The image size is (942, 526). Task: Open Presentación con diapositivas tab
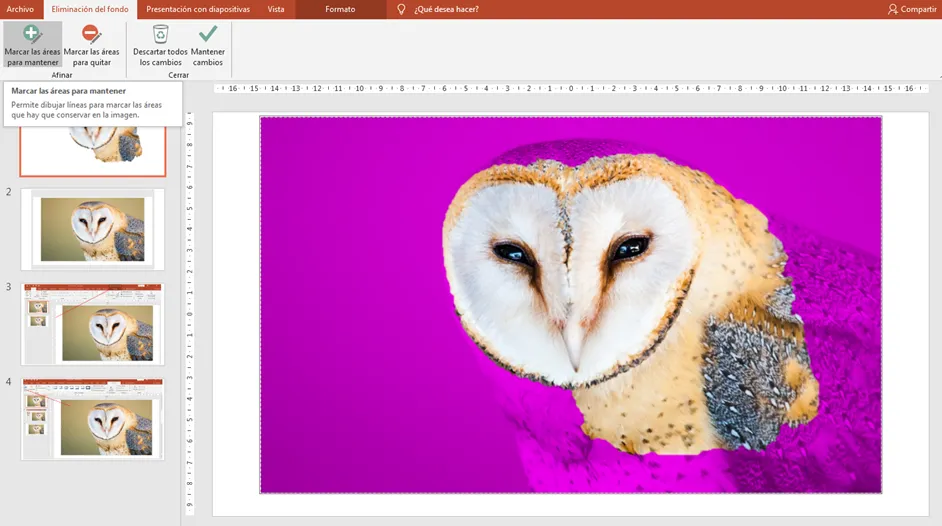(198, 9)
